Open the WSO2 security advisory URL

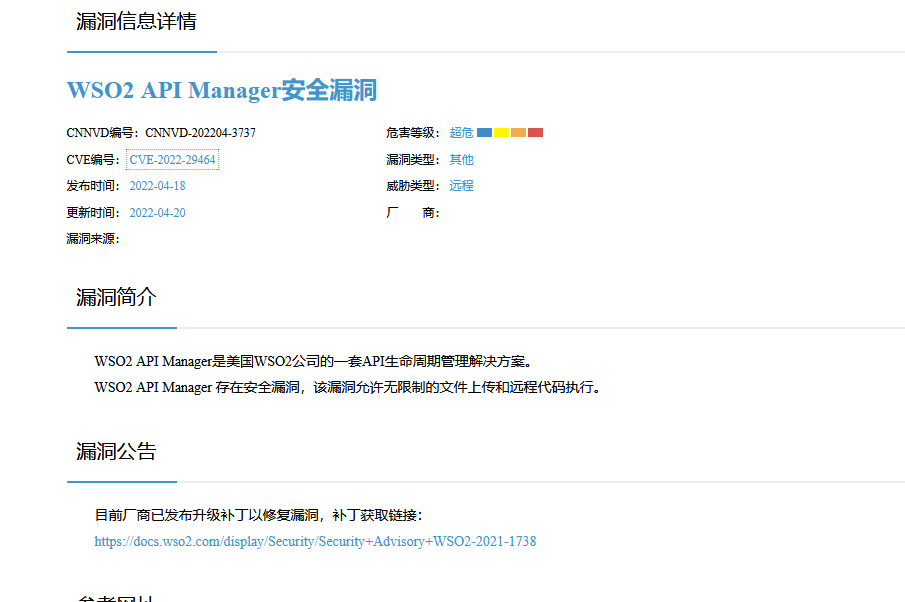[315, 541]
